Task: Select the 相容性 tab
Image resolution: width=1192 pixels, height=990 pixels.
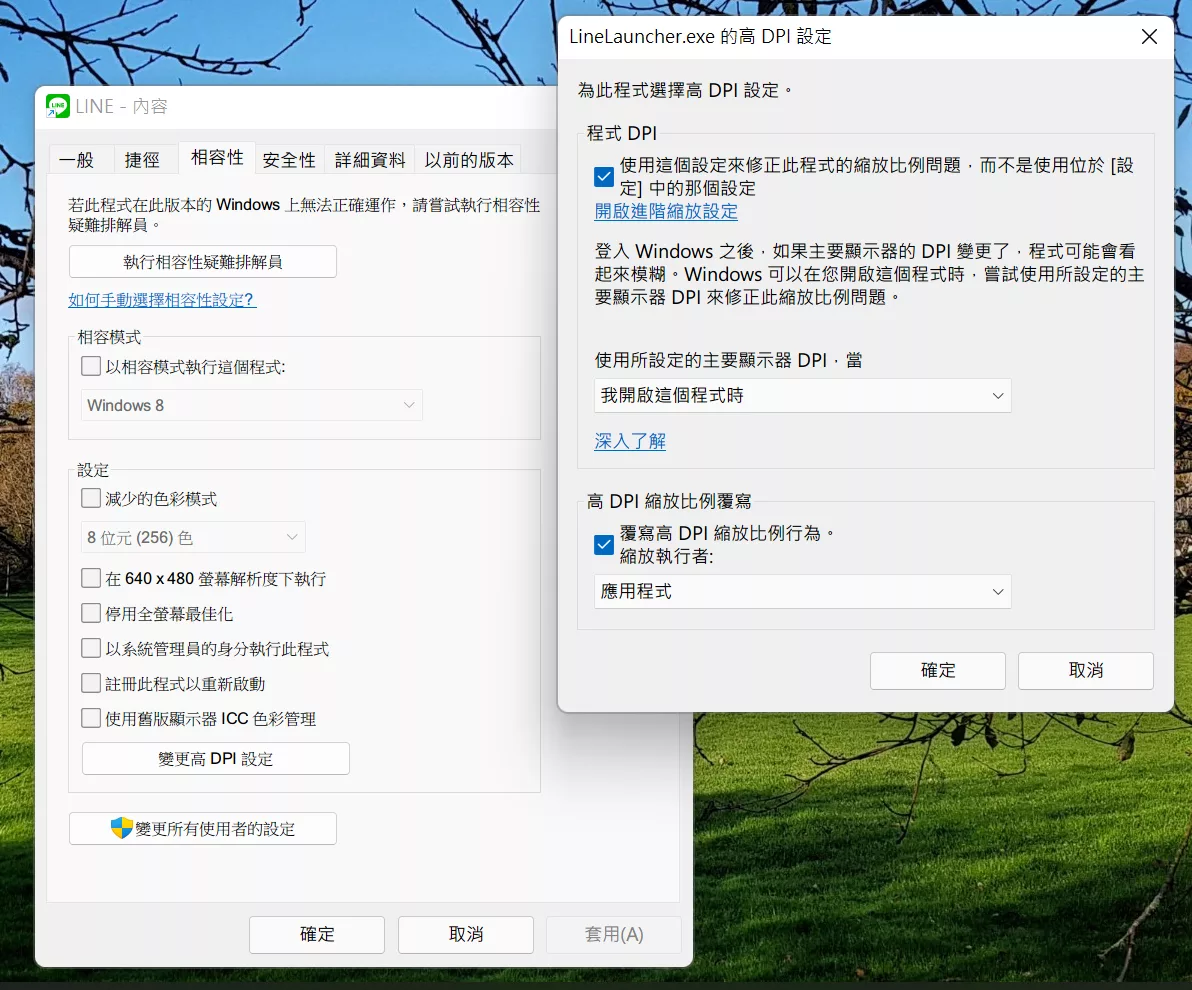Action: [217, 157]
